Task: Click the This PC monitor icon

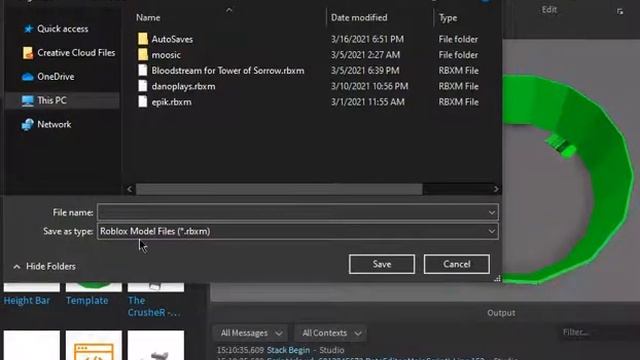Action: tap(27, 100)
